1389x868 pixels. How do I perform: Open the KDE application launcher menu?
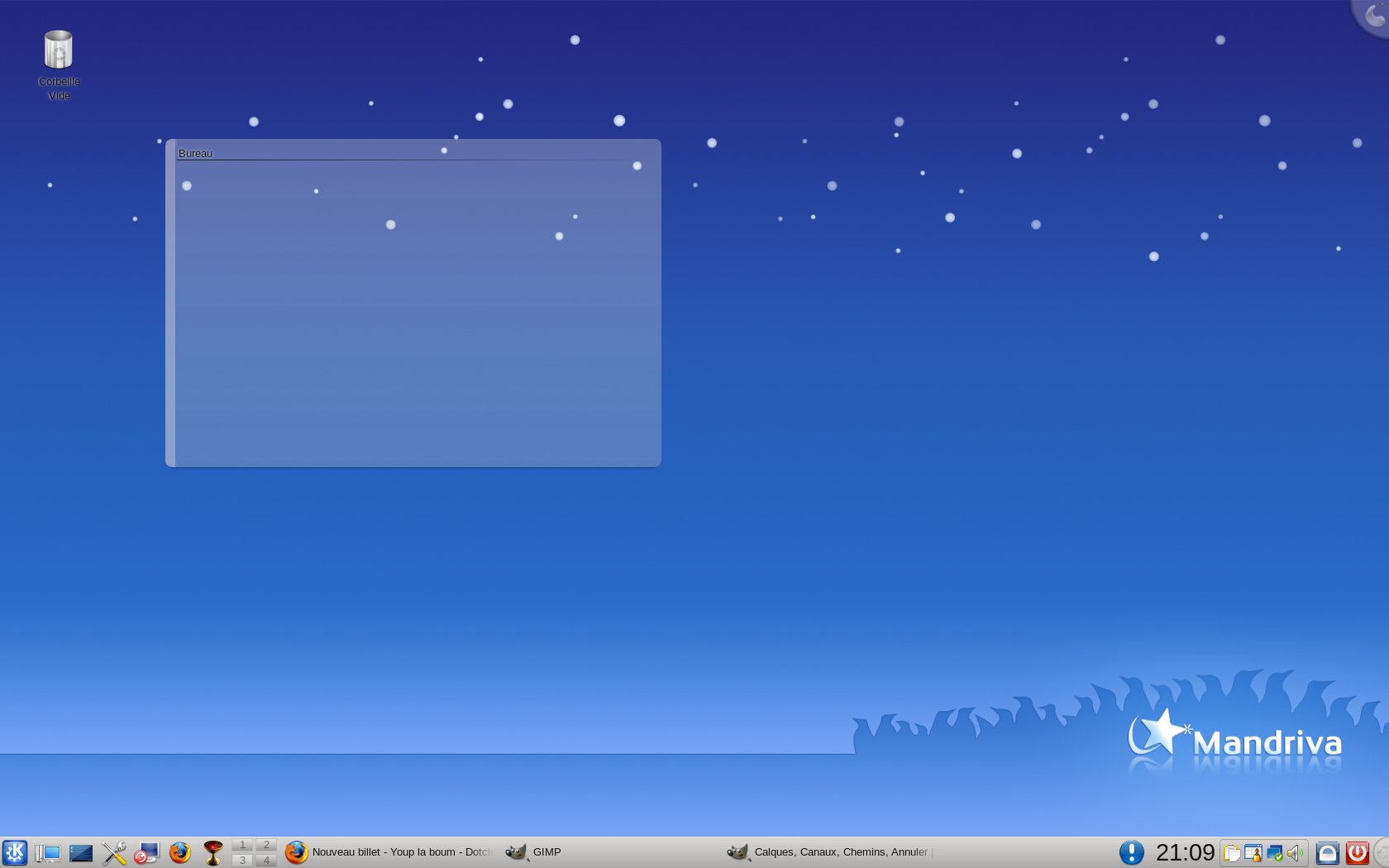15,852
